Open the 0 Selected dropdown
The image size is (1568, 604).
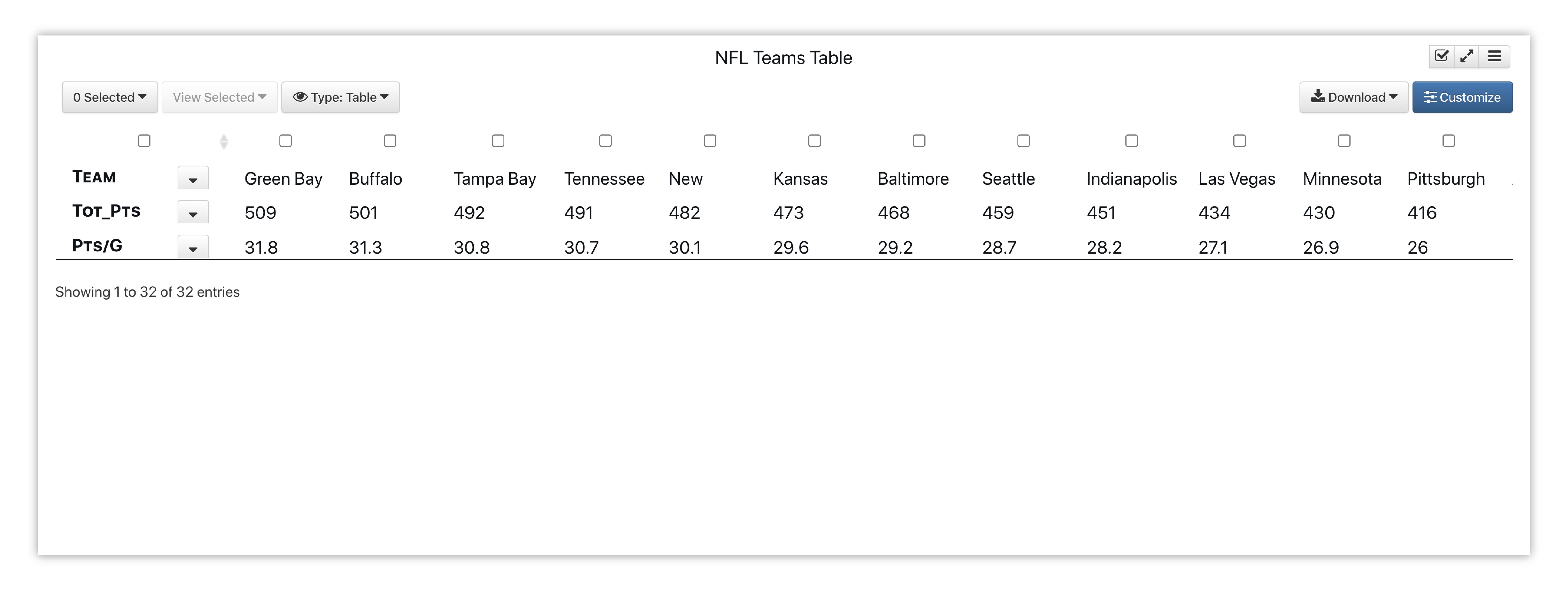[x=109, y=97]
